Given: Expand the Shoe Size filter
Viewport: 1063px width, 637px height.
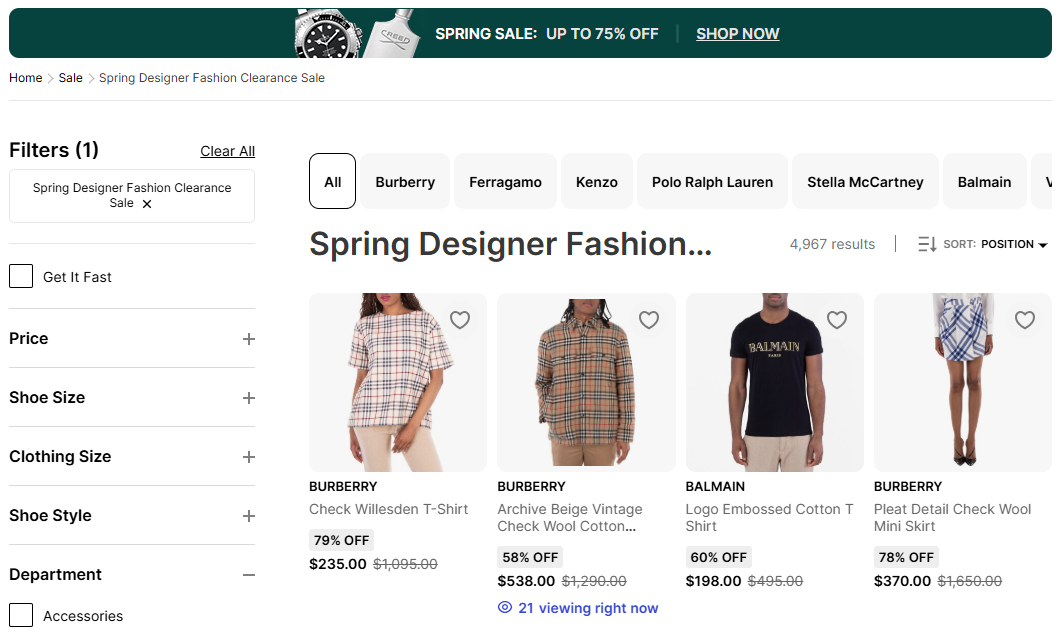Looking at the screenshot, I should 249,398.
